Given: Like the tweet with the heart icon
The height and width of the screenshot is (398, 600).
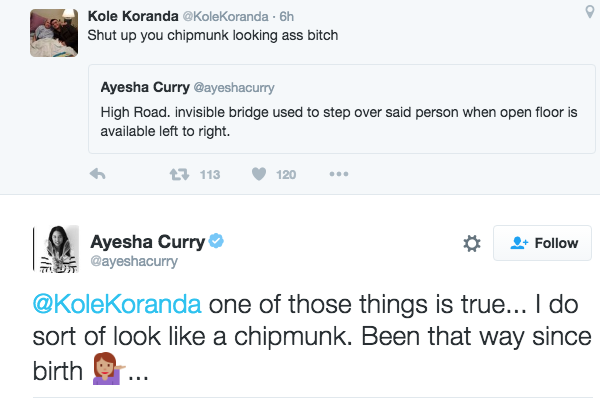Looking at the screenshot, I should tap(259, 174).
